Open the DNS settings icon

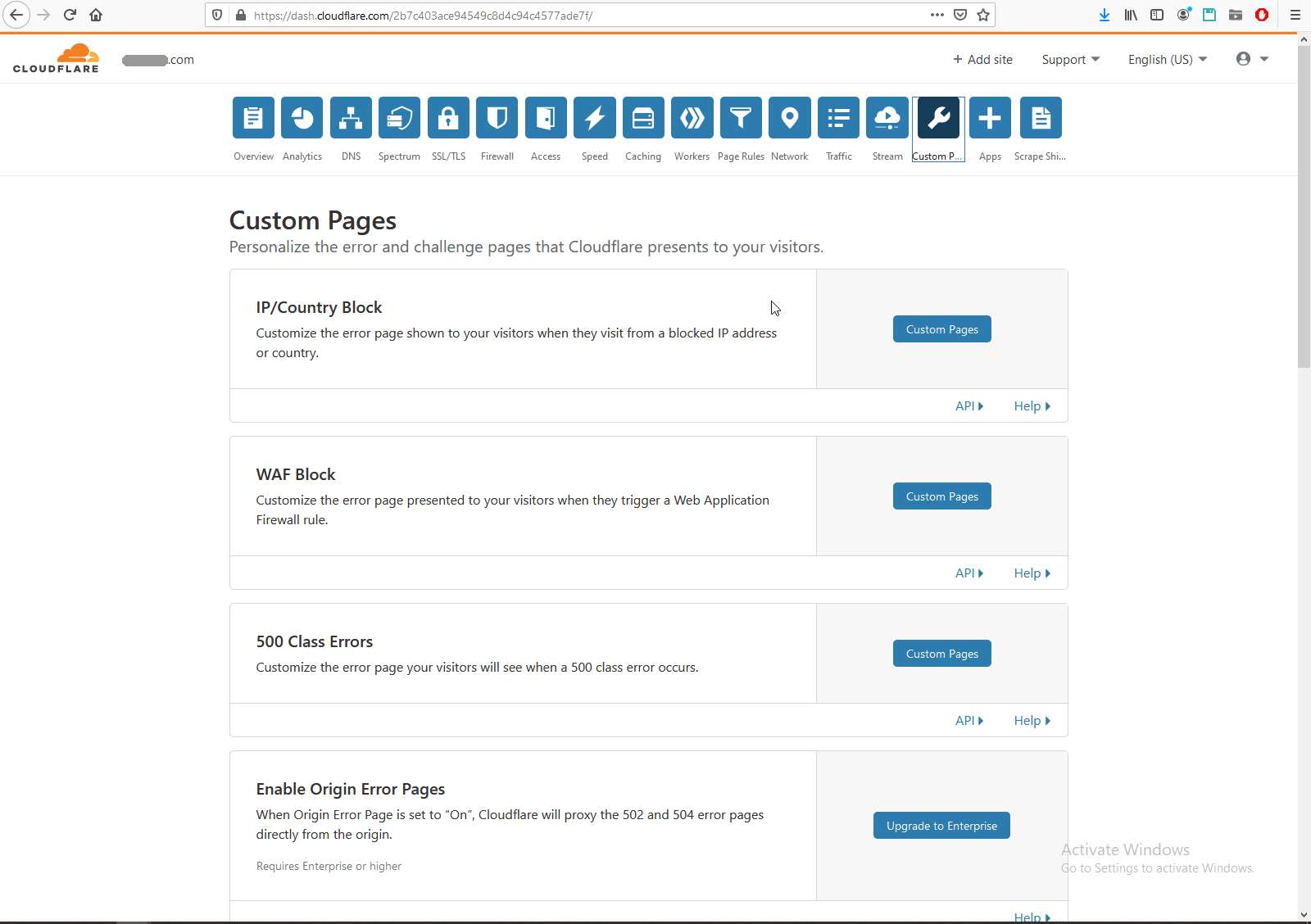pyautogui.click(x=351, y=118)
